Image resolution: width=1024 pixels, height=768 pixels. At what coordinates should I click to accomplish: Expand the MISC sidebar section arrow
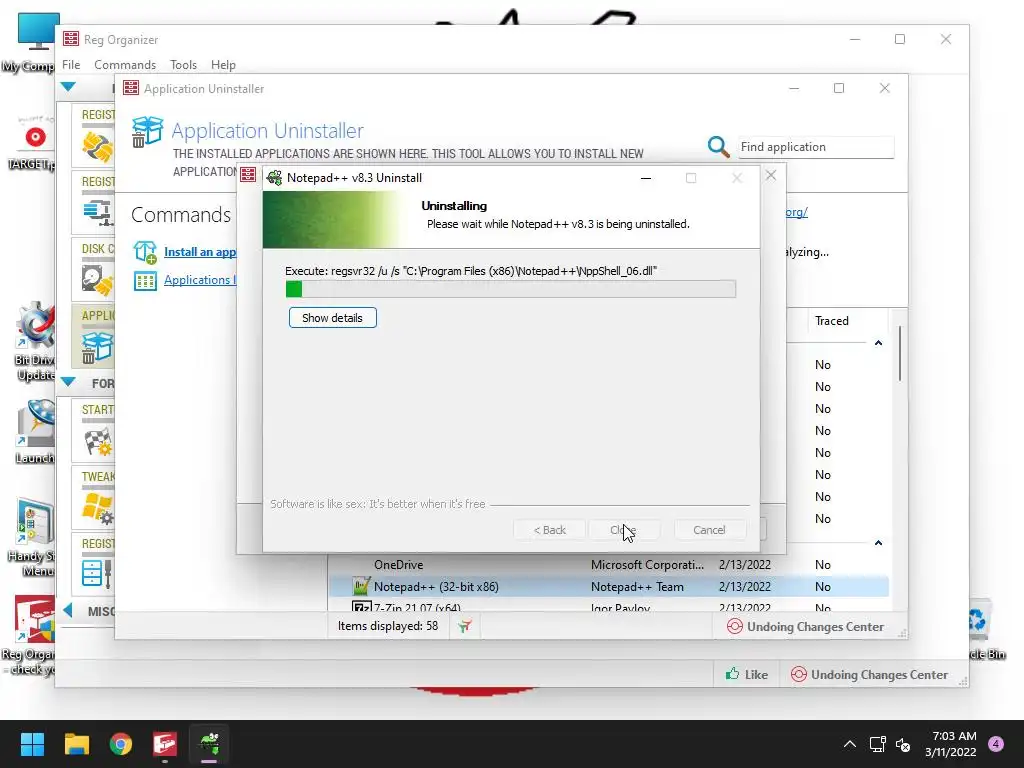point(68,611)
